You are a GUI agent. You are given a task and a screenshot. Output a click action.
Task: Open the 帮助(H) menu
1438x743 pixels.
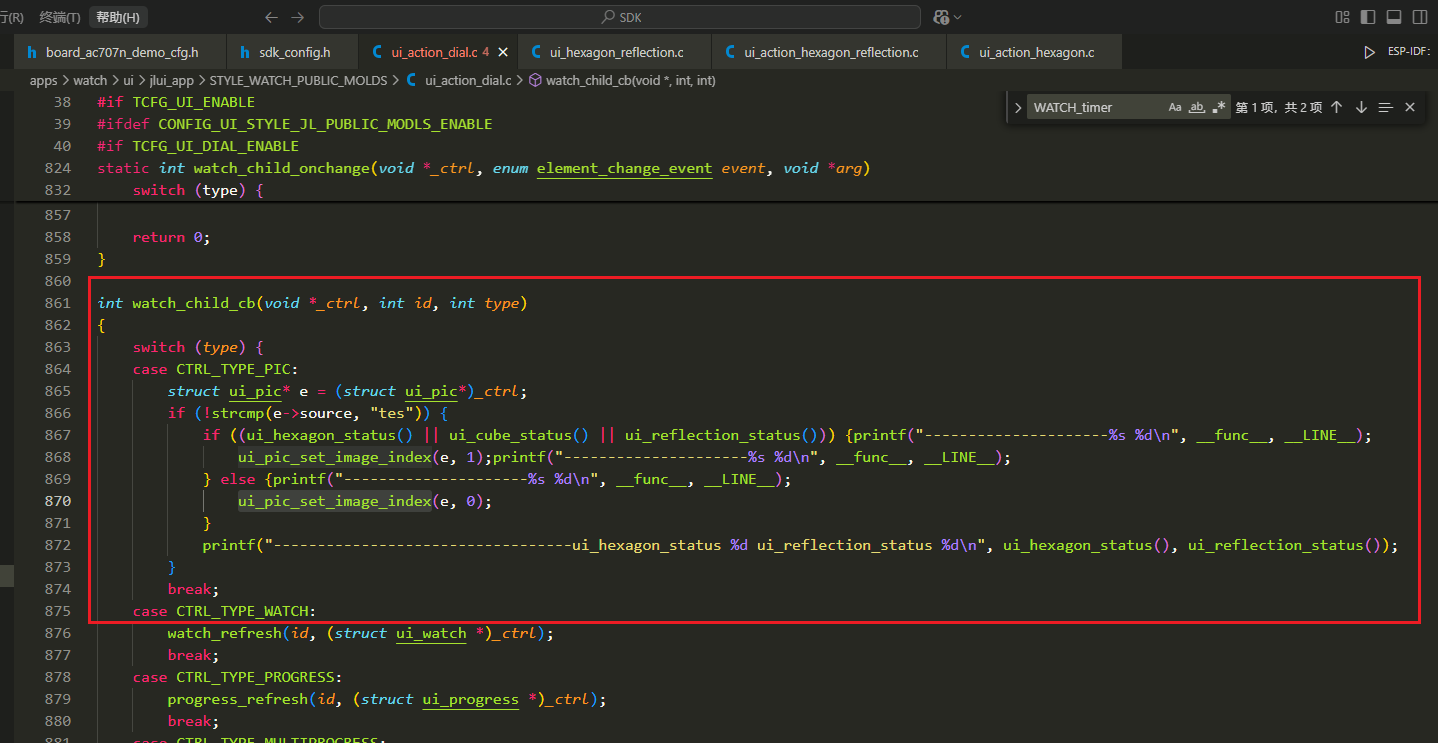[x=118, y=17]
